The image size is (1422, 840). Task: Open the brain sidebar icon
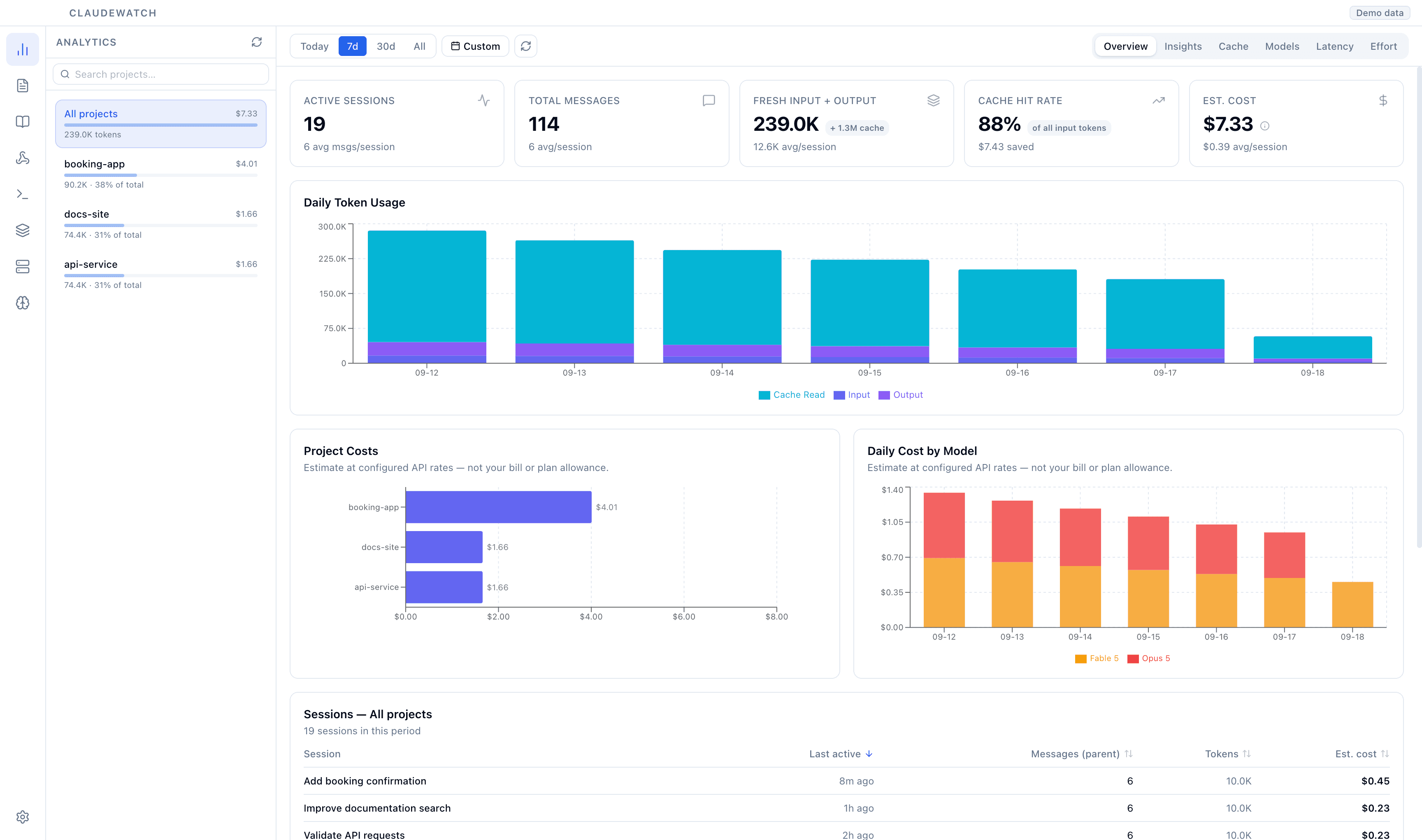point(23,303)
